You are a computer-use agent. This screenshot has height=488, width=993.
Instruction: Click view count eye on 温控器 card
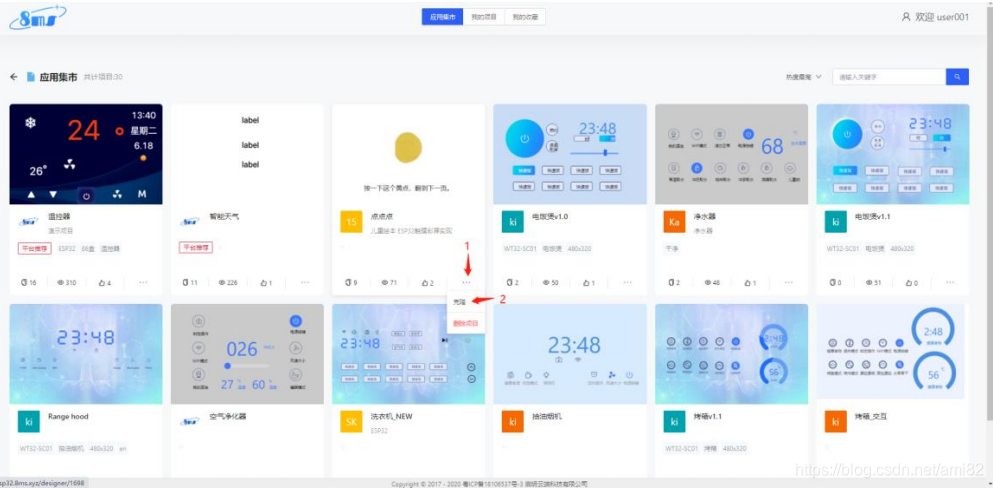point(61,282)
